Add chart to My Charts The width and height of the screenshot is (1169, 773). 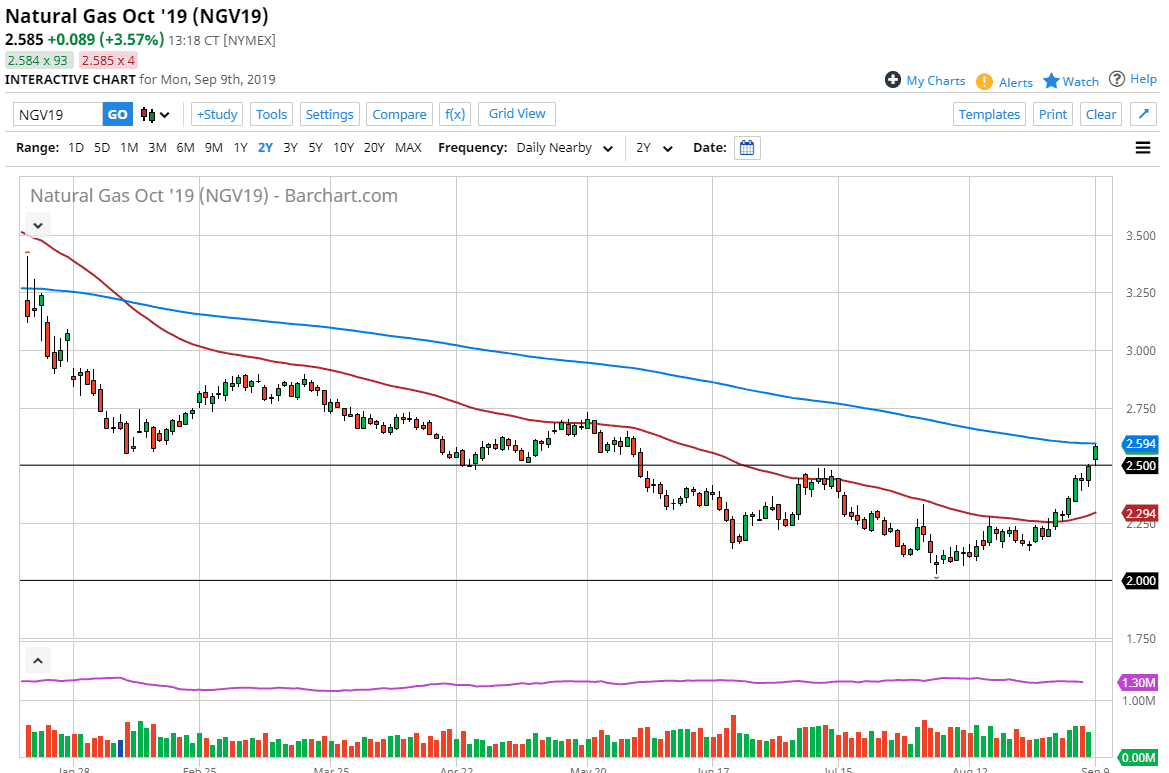pyautogui.click(x=893, y=80)
